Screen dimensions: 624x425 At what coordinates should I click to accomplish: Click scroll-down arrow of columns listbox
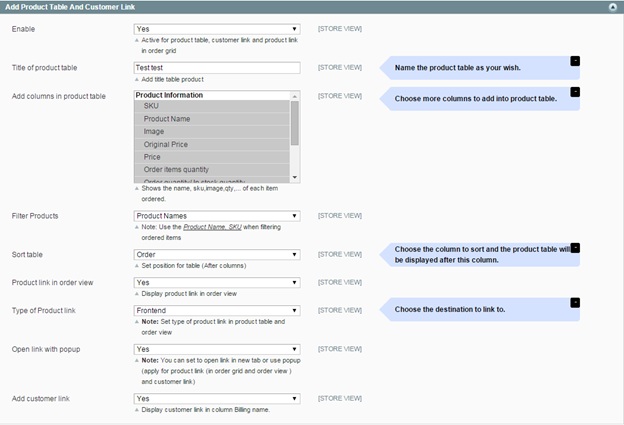[294, 177]
